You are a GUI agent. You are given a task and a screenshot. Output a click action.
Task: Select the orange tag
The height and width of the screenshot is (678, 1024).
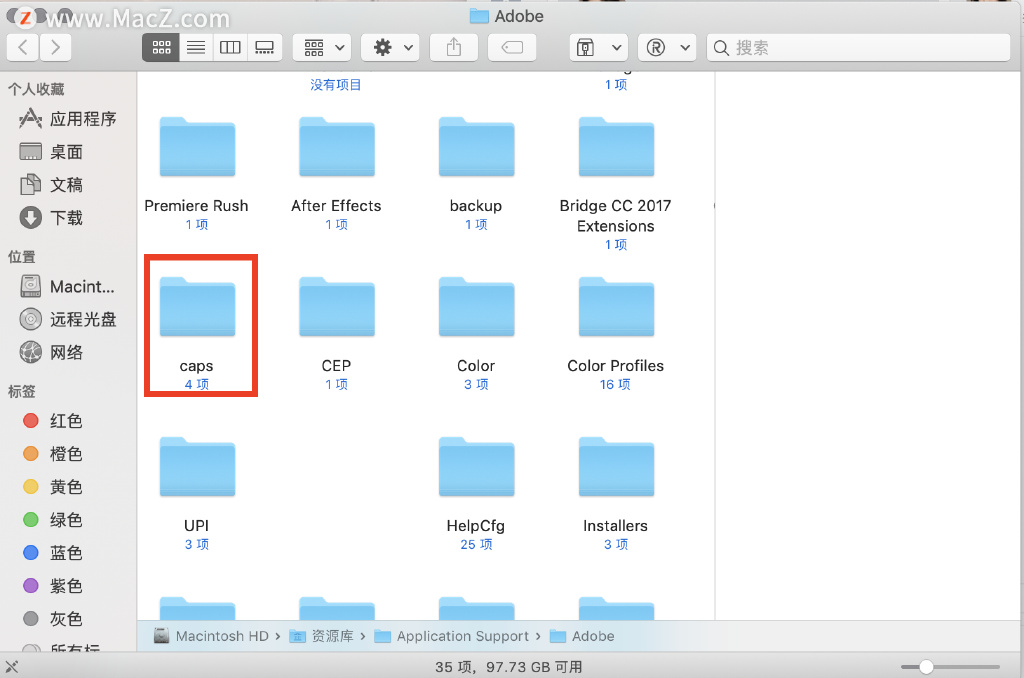coord(53,453)
